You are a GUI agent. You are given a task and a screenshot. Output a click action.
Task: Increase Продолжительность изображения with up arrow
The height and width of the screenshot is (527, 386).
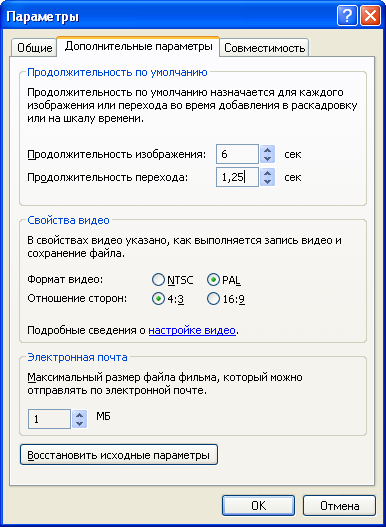(x=267, y=150)
